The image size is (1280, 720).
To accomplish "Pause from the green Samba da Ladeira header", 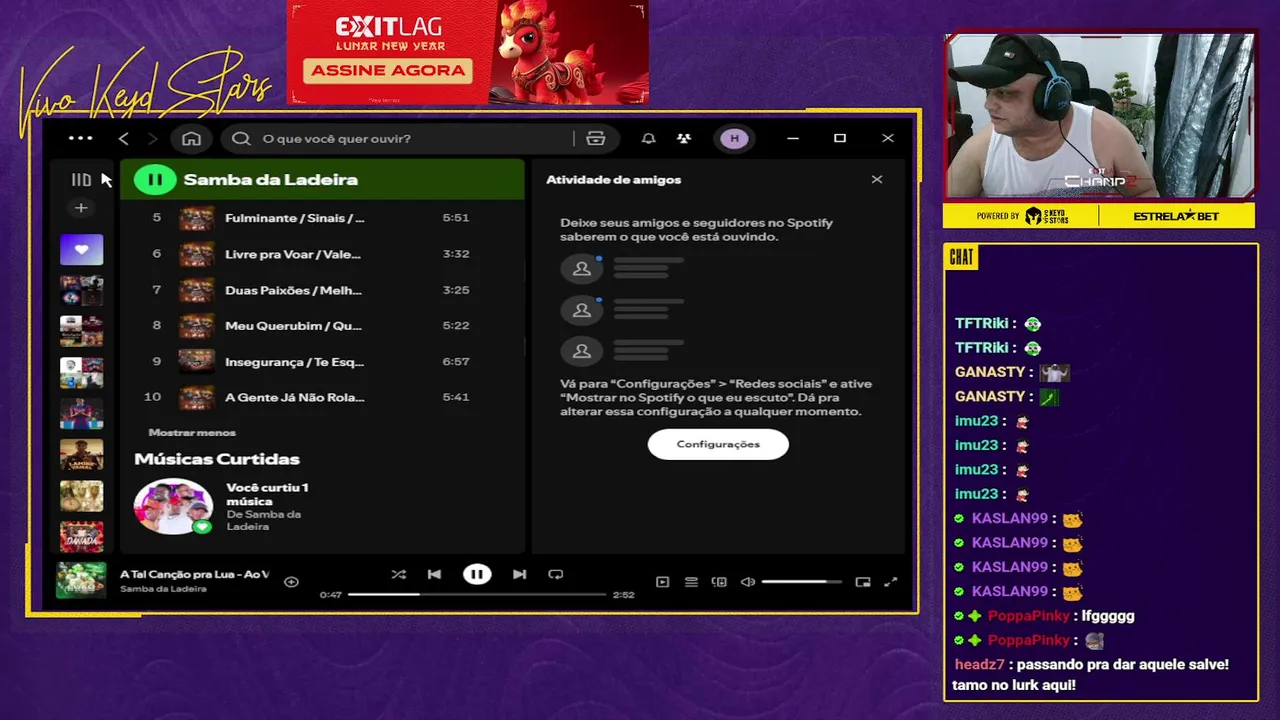I will pyautogui.click(x=155, y=180).
